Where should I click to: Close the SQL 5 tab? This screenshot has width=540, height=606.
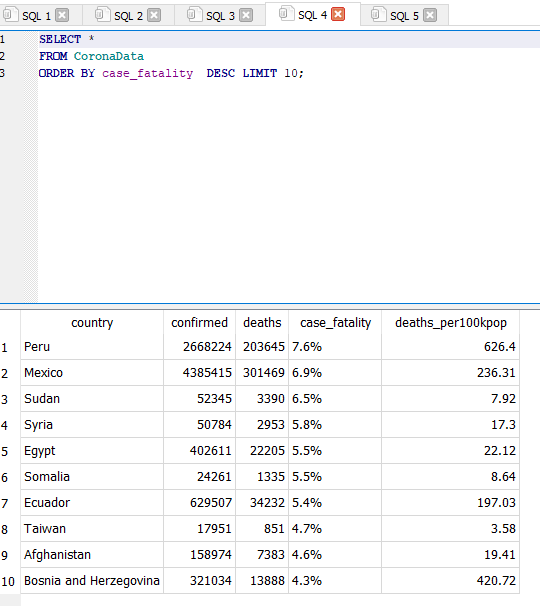(430, 15)
